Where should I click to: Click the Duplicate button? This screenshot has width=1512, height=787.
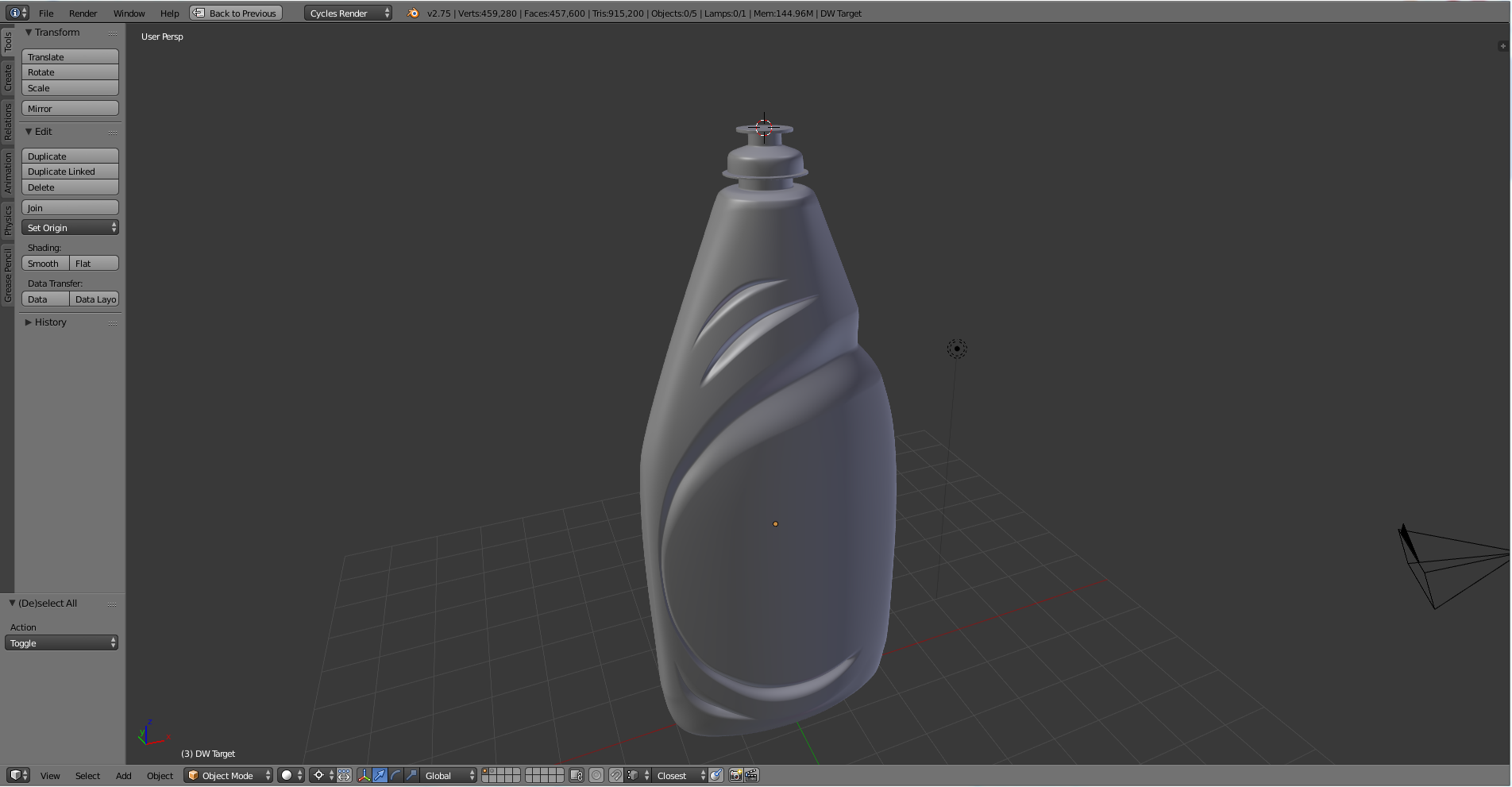coord(70,156)
